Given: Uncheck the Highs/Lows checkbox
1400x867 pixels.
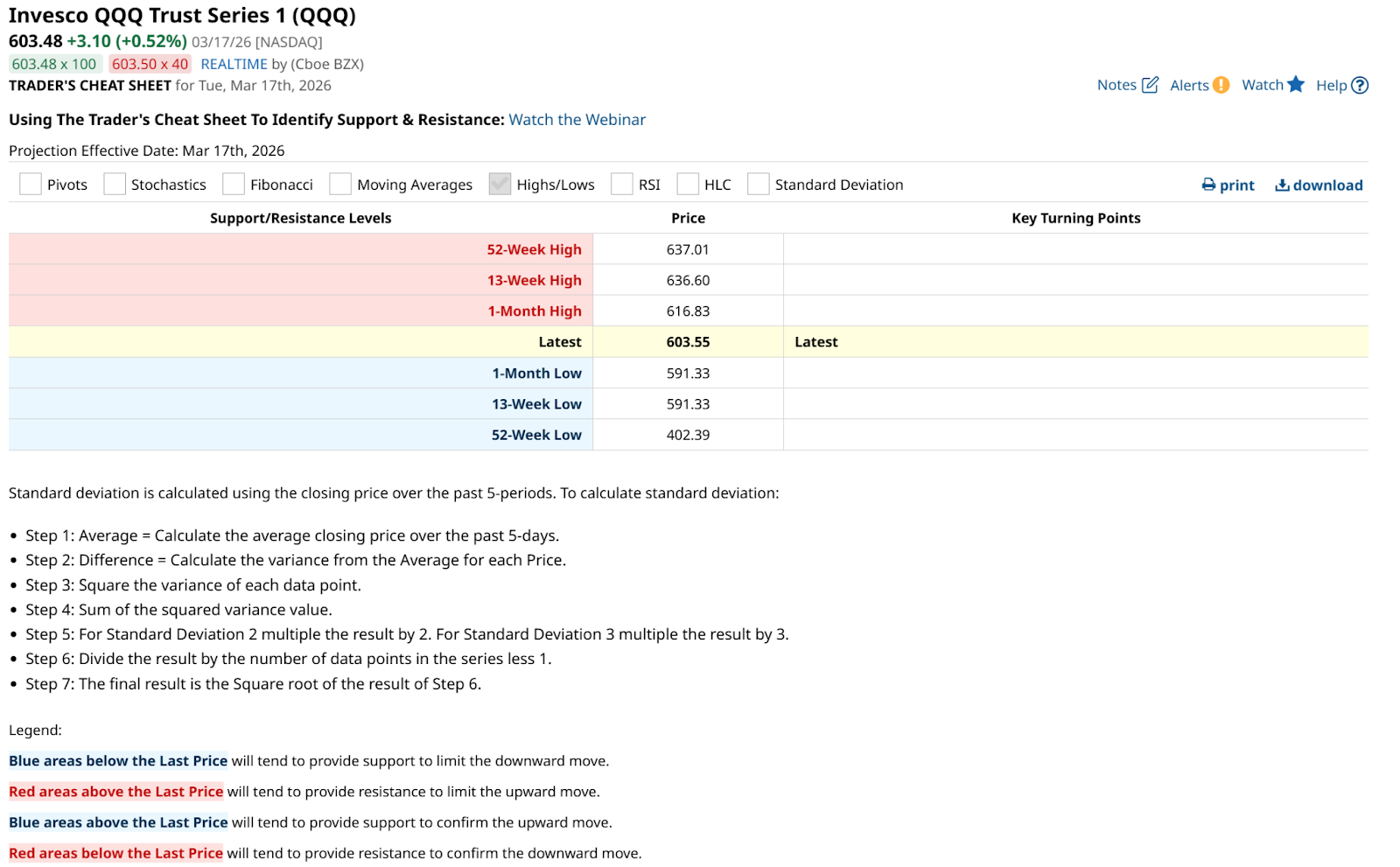Looking at the screenshot, I should point(500,184).
